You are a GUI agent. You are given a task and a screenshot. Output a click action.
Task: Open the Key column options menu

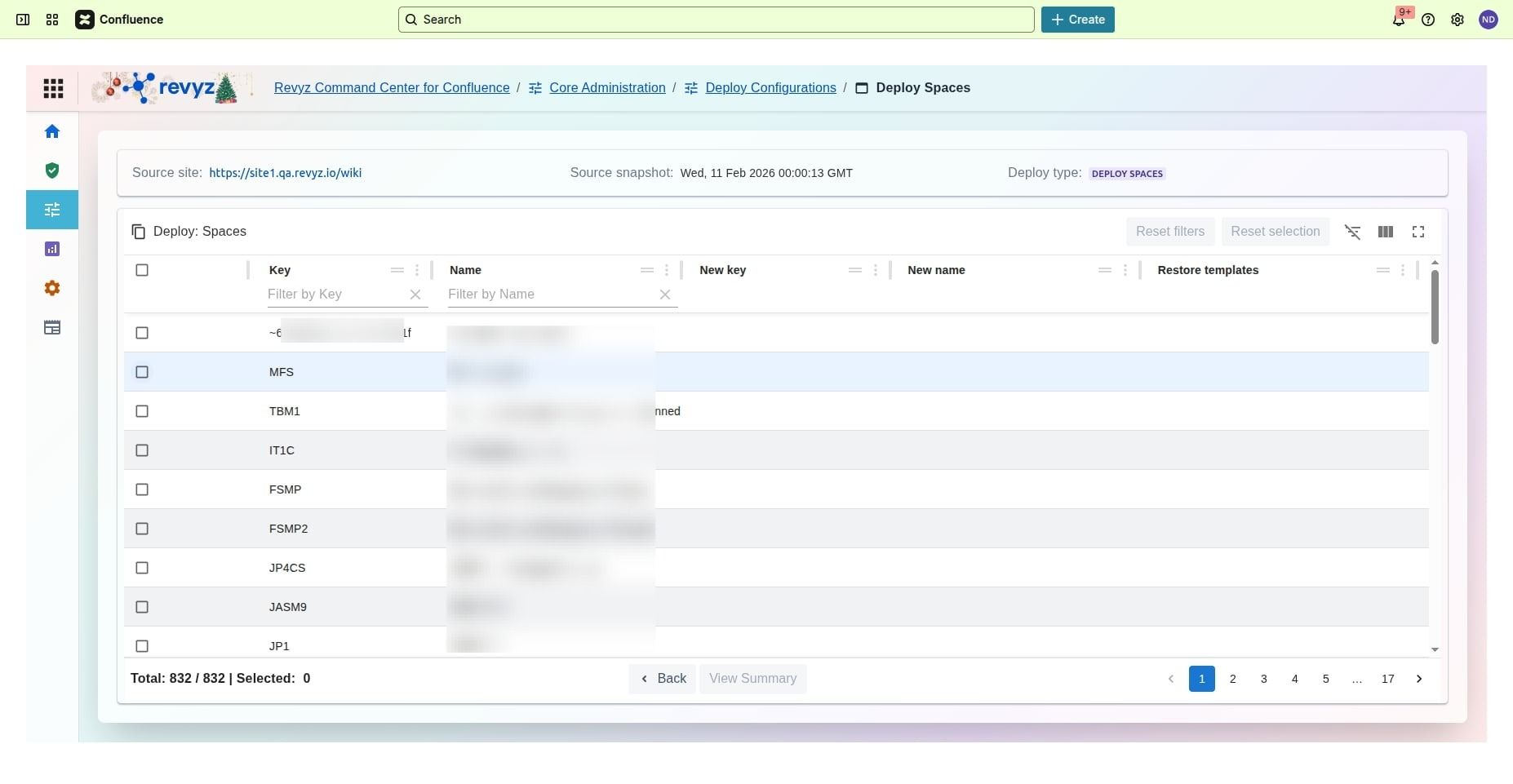[417, 270]
